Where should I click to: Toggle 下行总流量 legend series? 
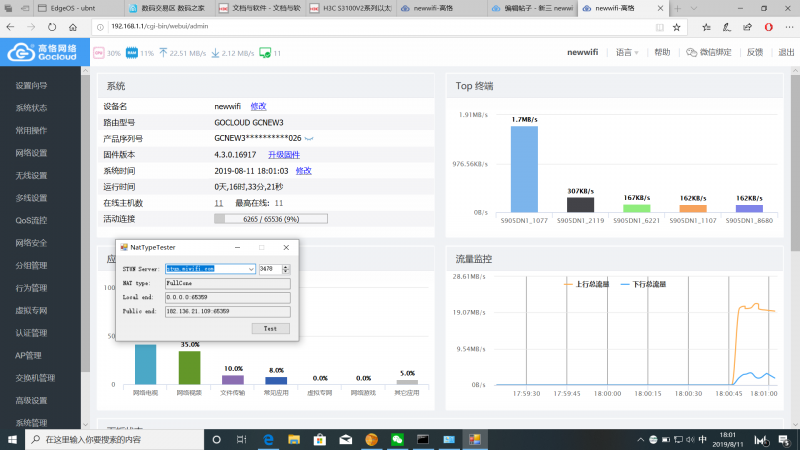pyautogui.click(x=643, y=284)
